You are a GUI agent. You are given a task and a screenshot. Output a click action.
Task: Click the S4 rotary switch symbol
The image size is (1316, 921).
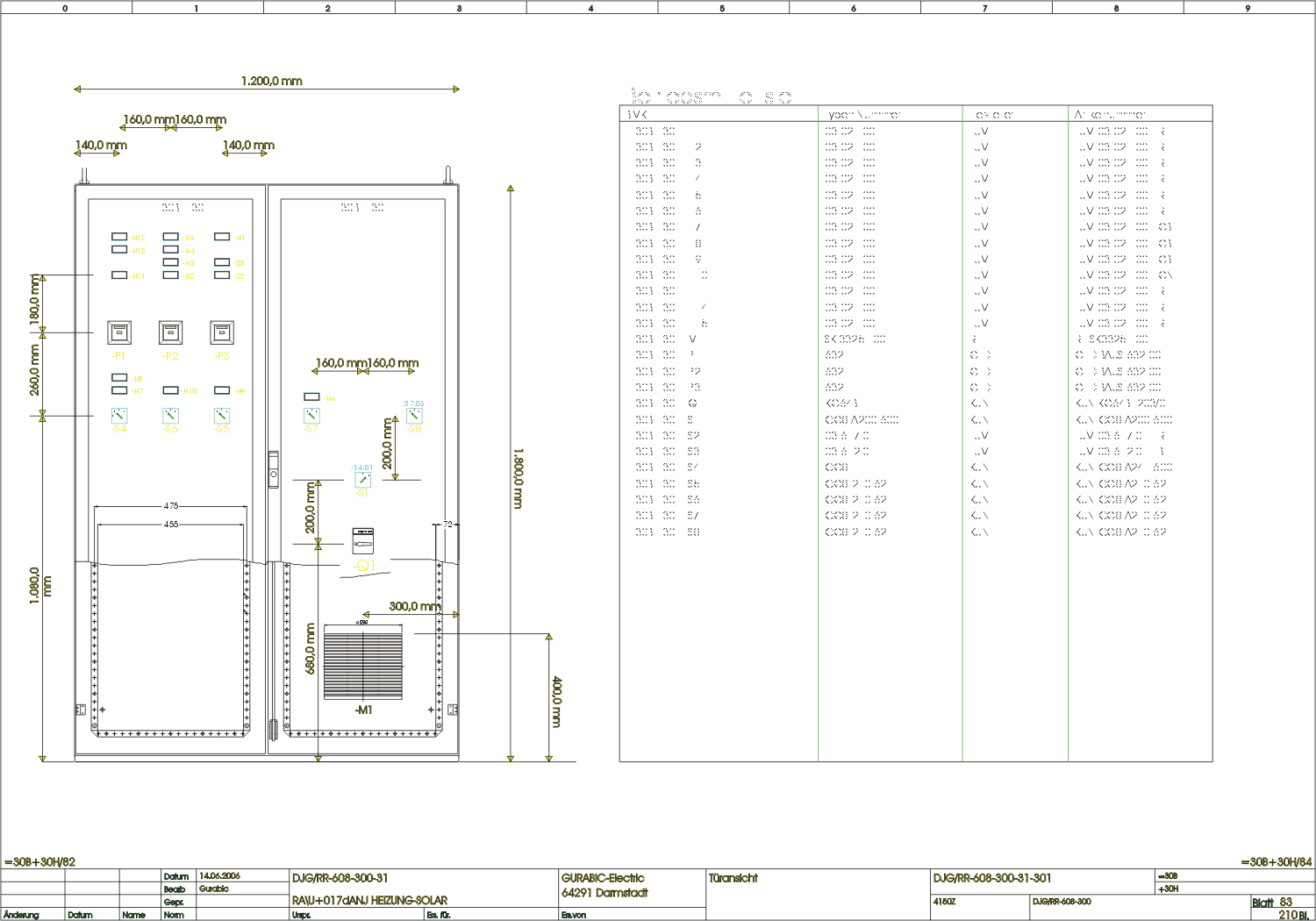tap(119, 415)
